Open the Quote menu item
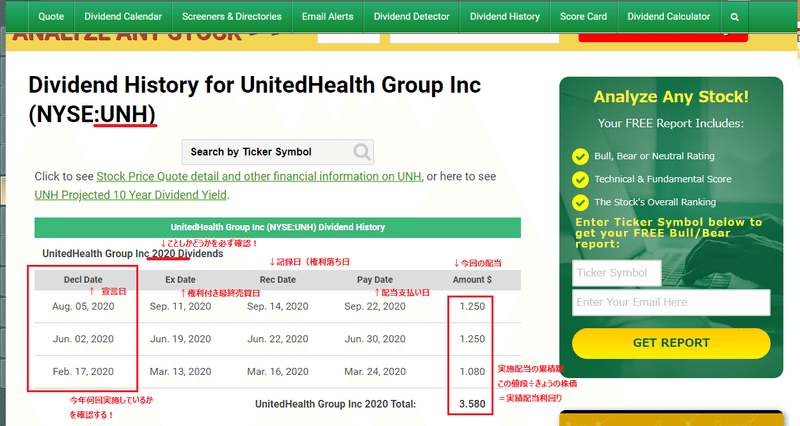This screenshot has height=426, width=800. pyautogui.click(x=51, y=16)
